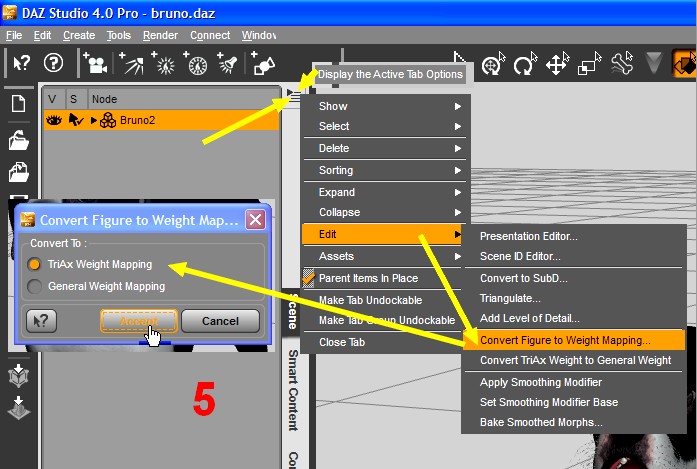Click the New File icon in sidebar
The image size is (697, 469).
point(18,104)
